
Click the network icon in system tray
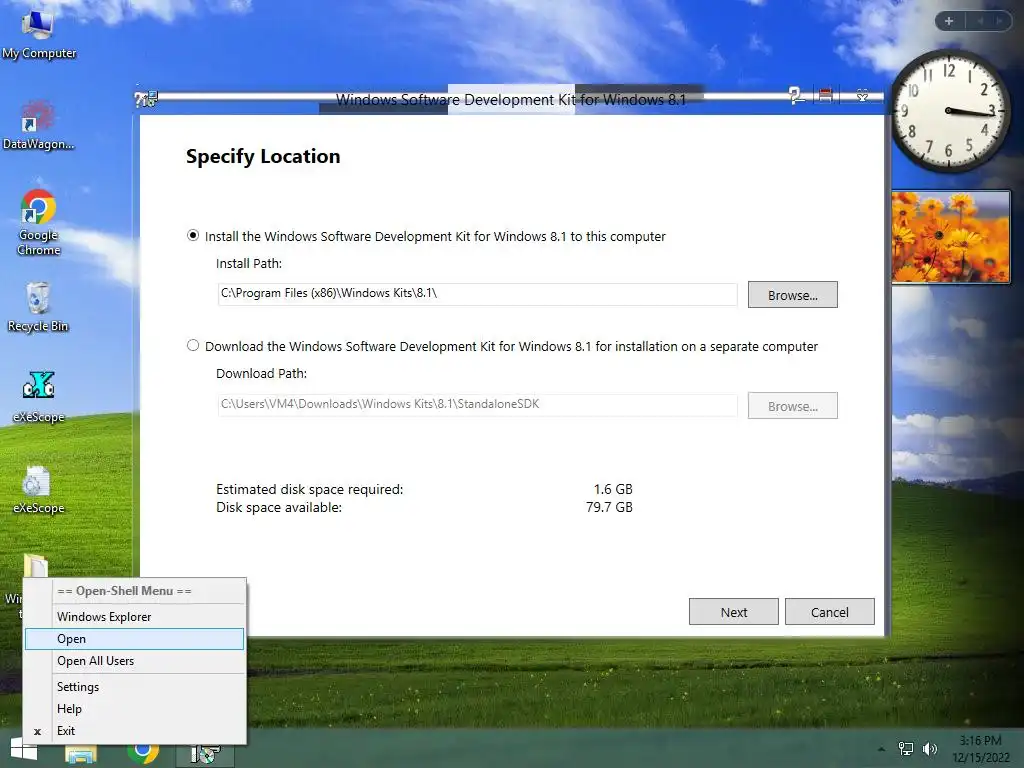(x=906, y=748)
